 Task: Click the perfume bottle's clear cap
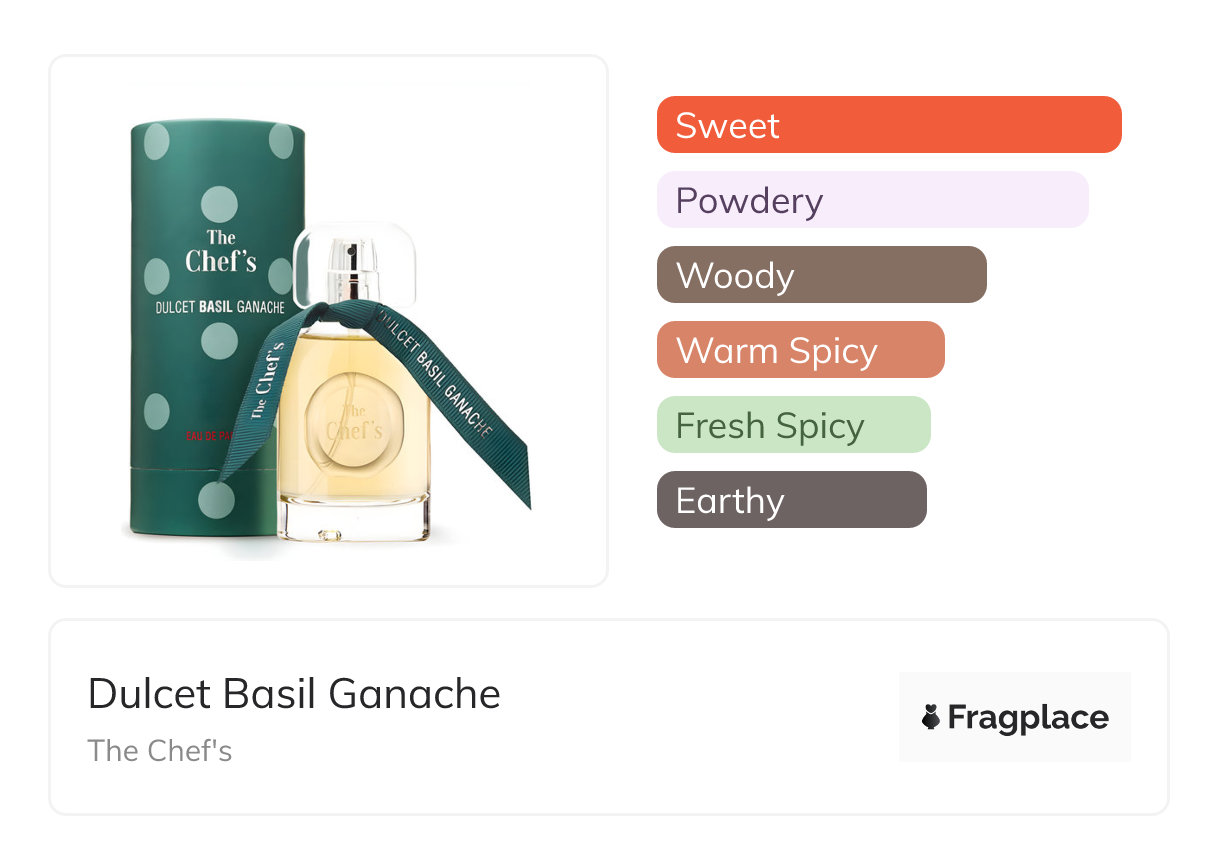[x=354, y=262]
